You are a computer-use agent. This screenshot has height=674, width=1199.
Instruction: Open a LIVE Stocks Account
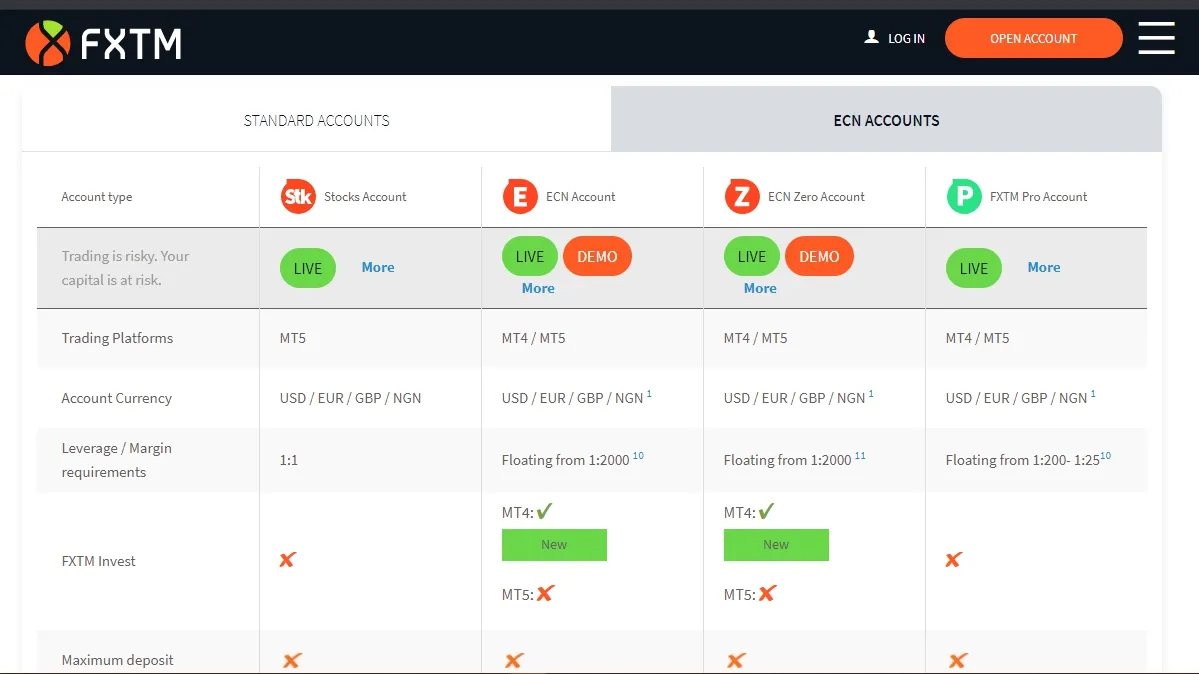307,268
